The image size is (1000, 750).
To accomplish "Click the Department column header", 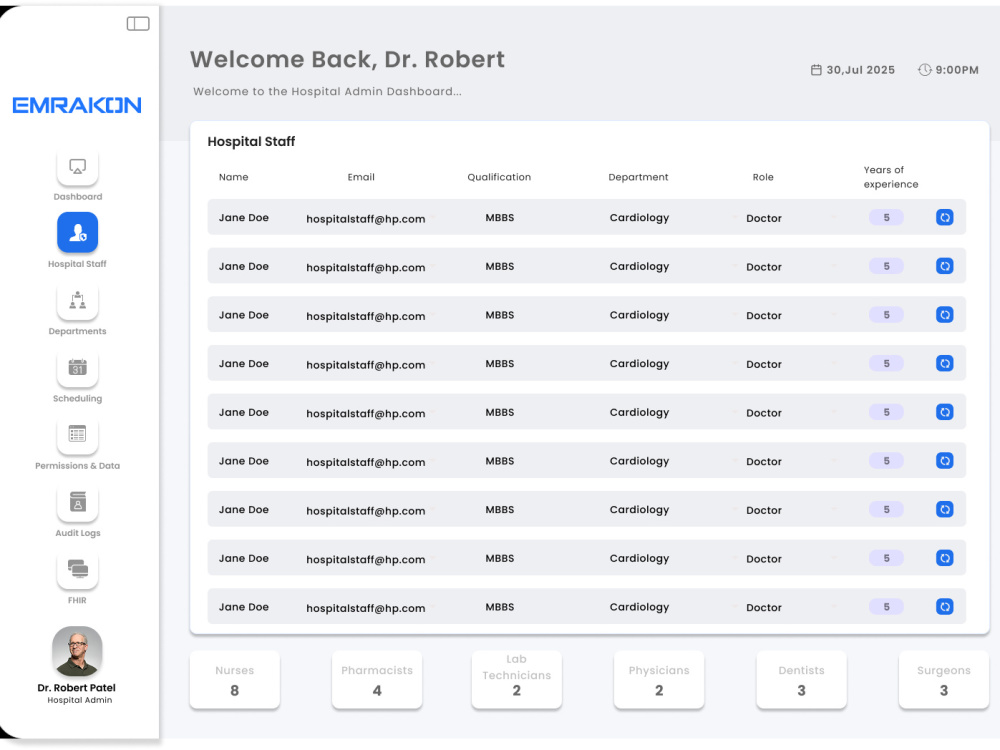I will tap(638, 177).
